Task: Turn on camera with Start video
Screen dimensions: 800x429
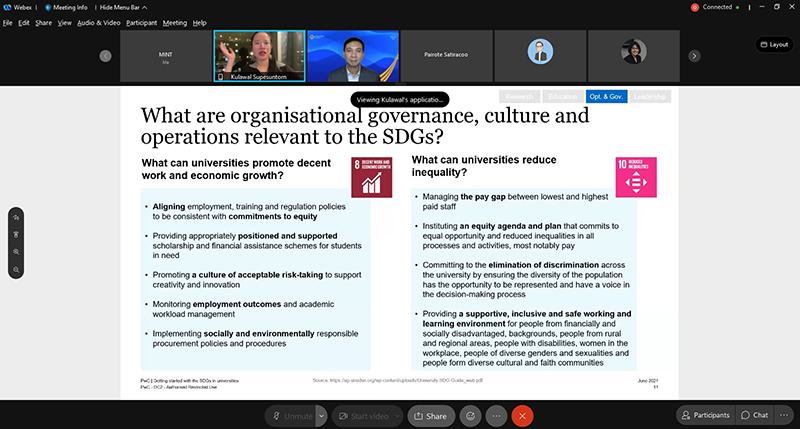Action: [x=363, y=415]
